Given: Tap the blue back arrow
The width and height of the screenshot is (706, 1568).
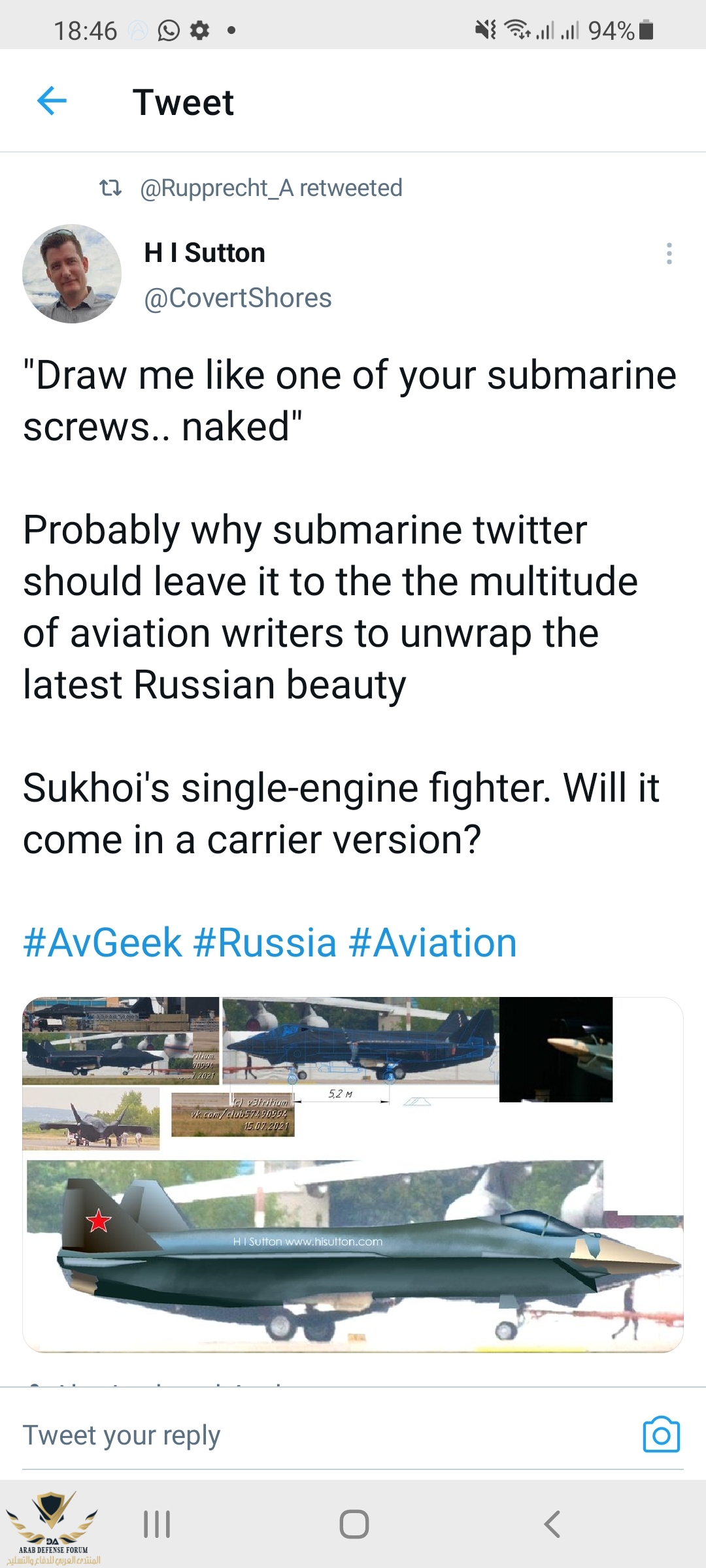Looking at the screenshot, I should (x=52, y=101).
